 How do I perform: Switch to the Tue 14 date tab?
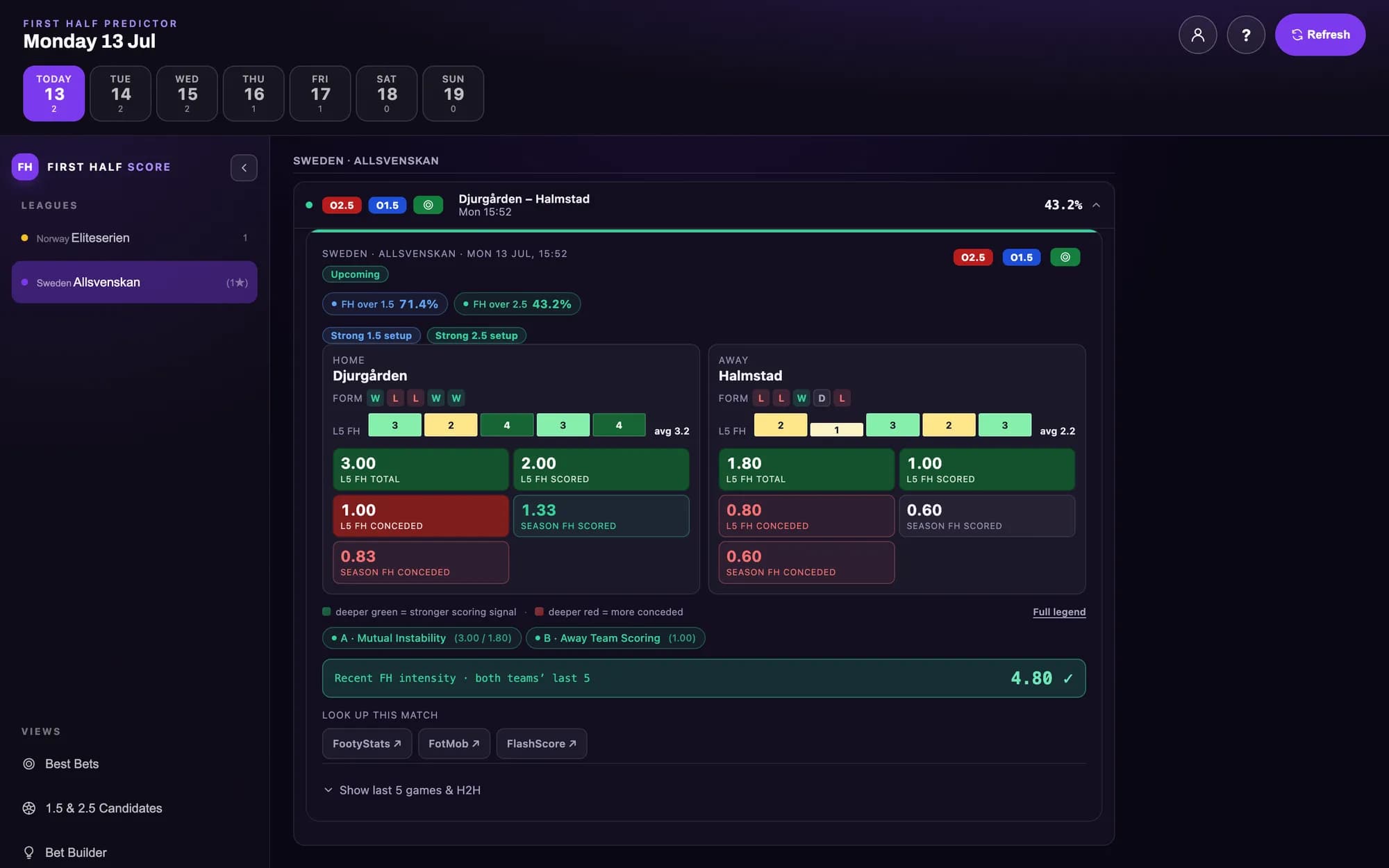click(120, 94)
